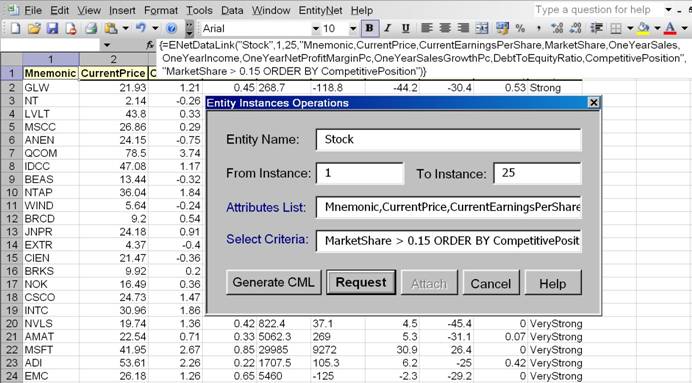Screen dimensions: 692x383
Task: Open the font size dropdown
Action: 353,29
